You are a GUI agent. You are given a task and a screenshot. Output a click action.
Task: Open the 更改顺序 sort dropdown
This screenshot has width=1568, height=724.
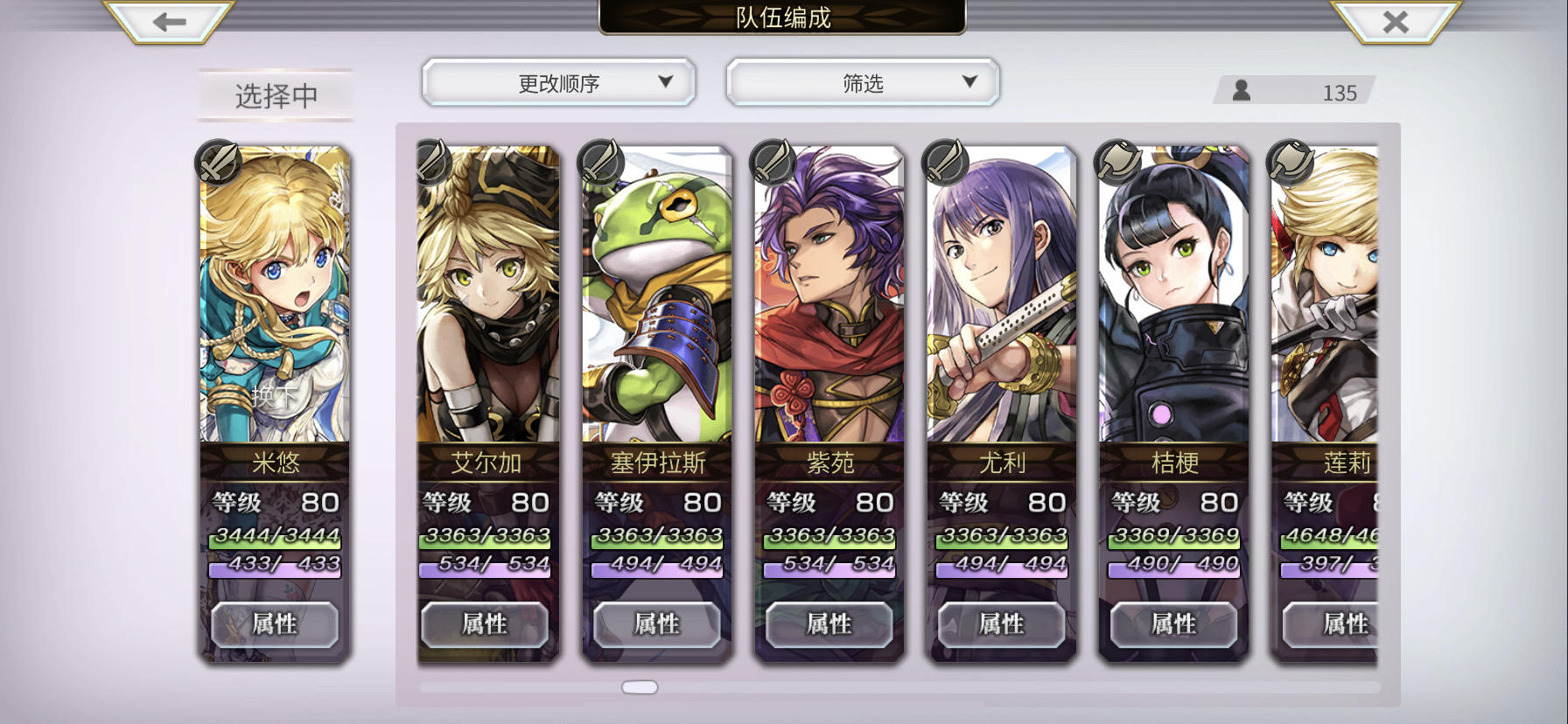coord(558,83)
